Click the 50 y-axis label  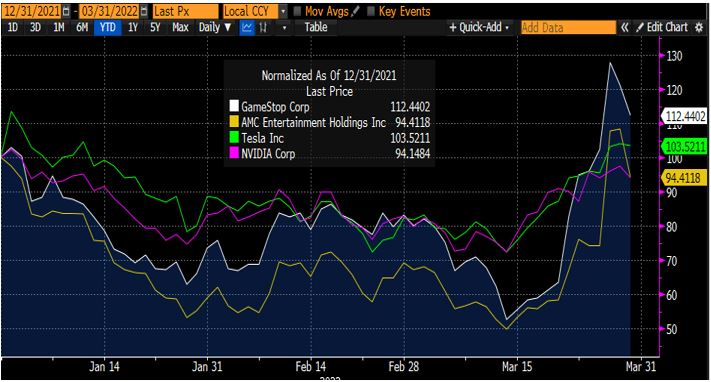[672, 329]
